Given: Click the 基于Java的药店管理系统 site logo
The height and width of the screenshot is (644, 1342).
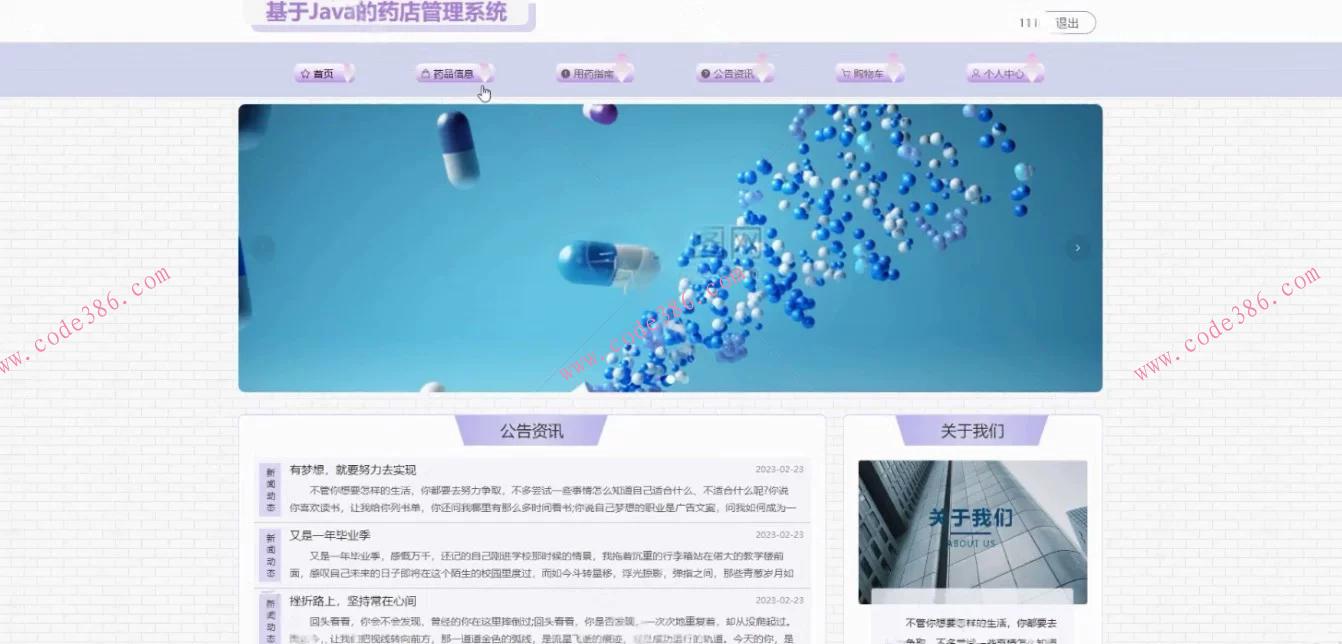Looking at the screenshot, I should point(388,13).
